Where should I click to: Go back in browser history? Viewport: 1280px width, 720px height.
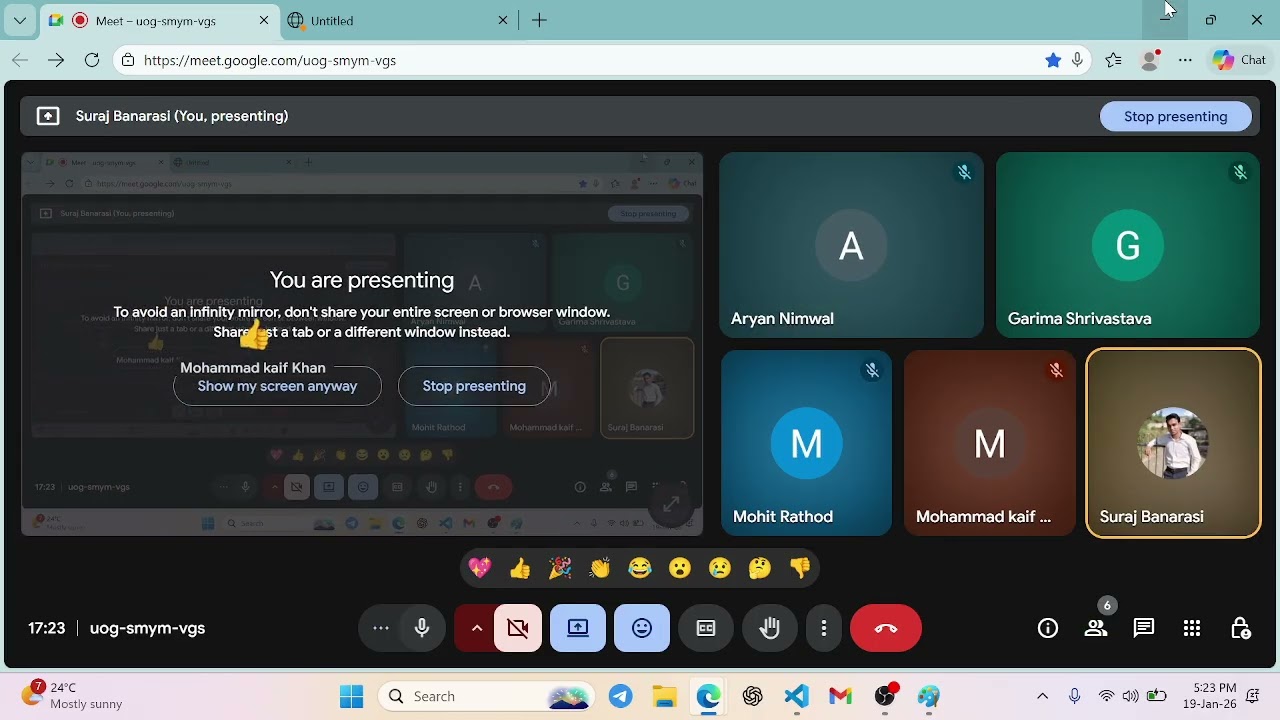[20, 60]
